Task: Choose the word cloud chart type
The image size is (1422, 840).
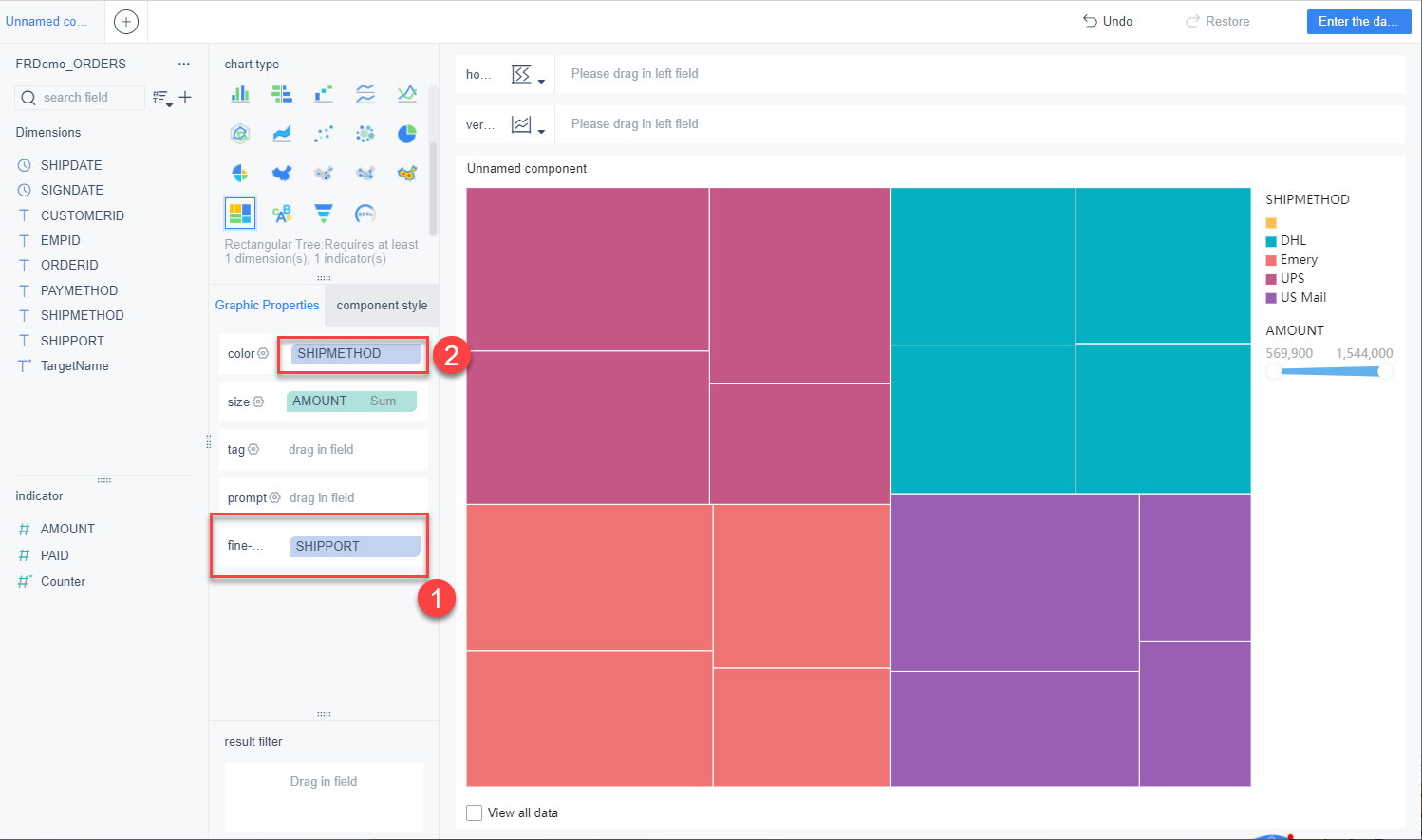Action: 282,213
